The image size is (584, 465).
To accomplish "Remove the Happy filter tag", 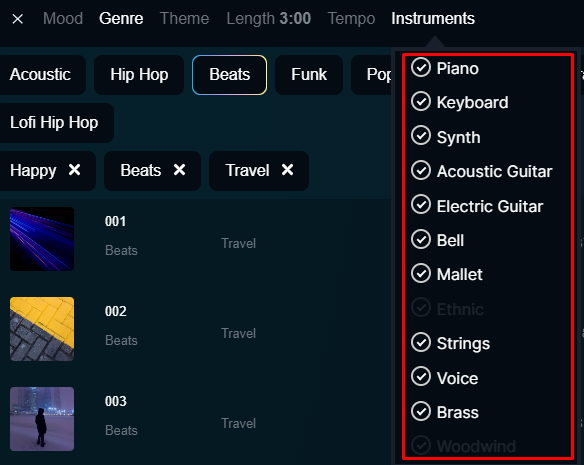I will click(74, 170).
